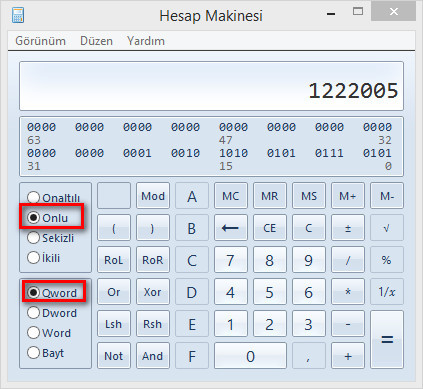
Task: Click the RoL rotate left button
Action: (x=114, y=260)
